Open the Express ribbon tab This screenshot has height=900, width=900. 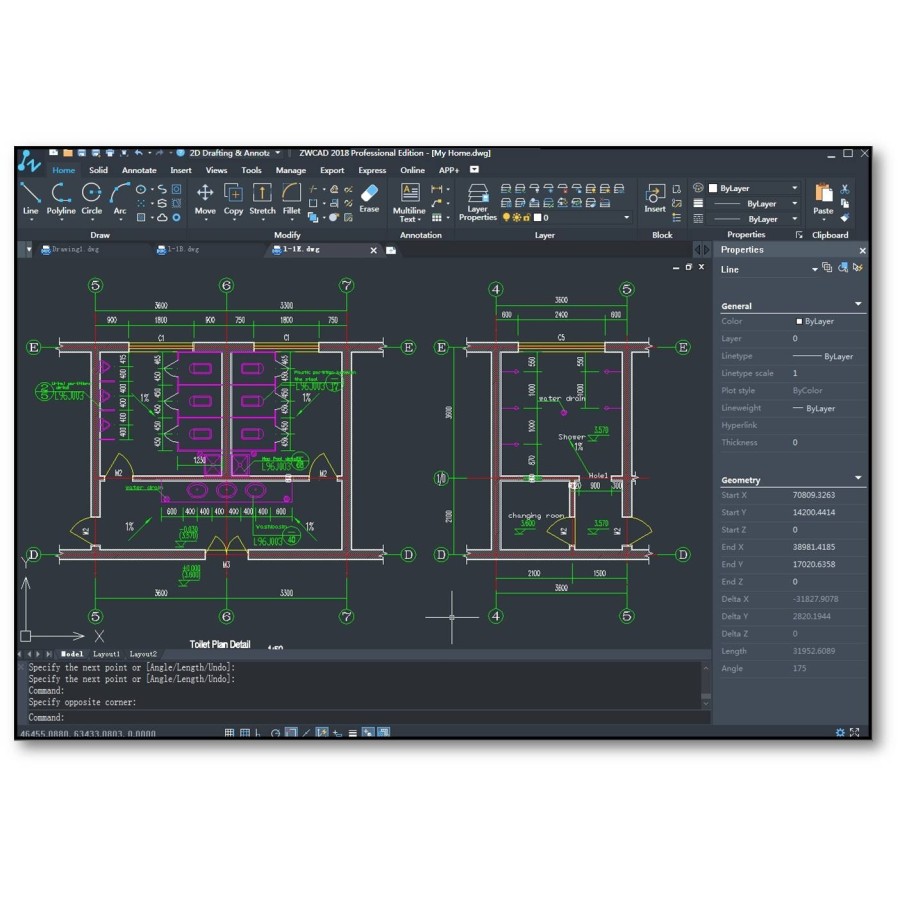(372, 170)
